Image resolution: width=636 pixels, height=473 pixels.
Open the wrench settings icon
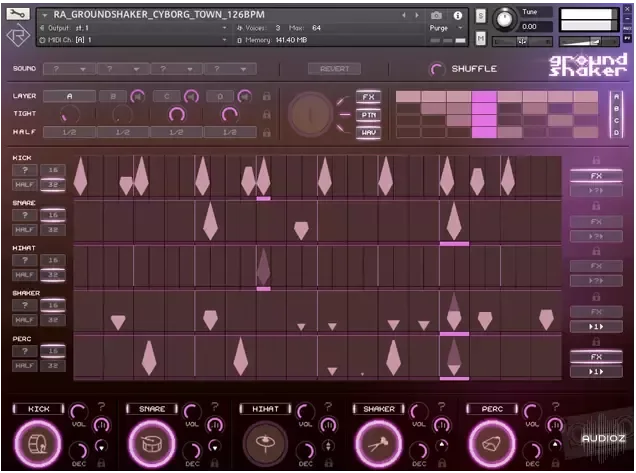coord(17,14)
